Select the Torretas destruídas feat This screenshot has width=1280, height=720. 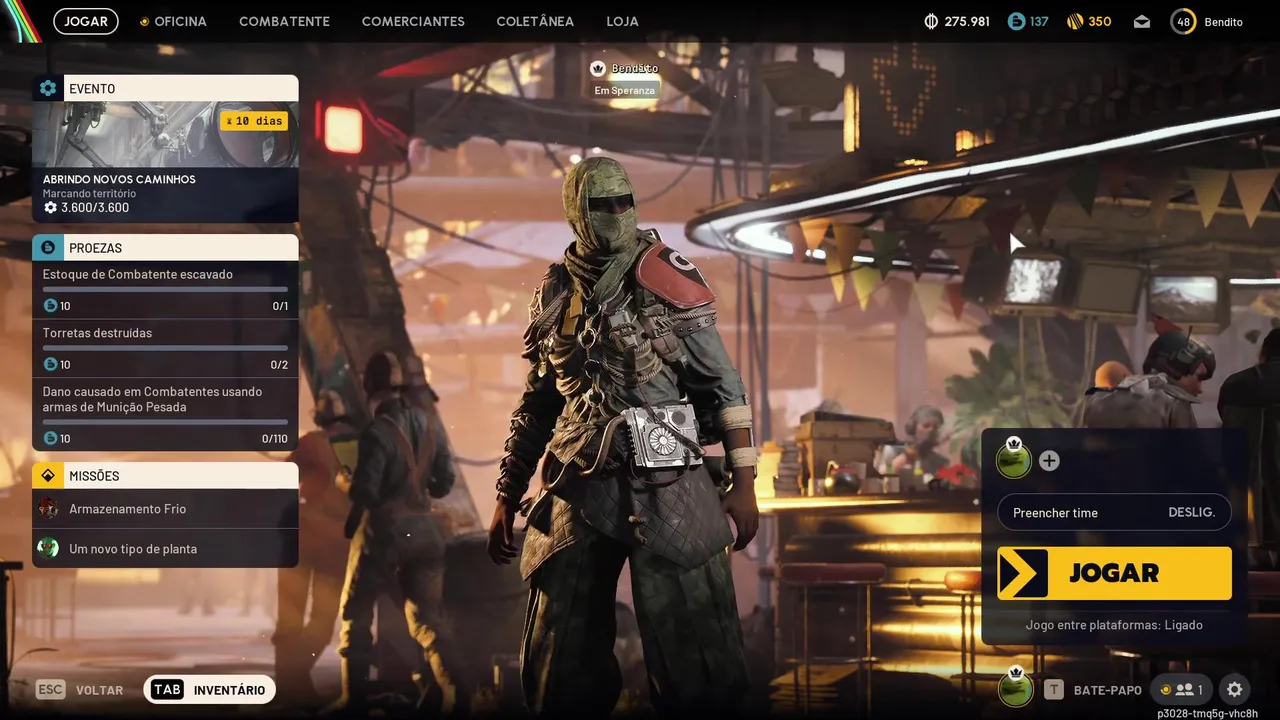coord(165,348)
